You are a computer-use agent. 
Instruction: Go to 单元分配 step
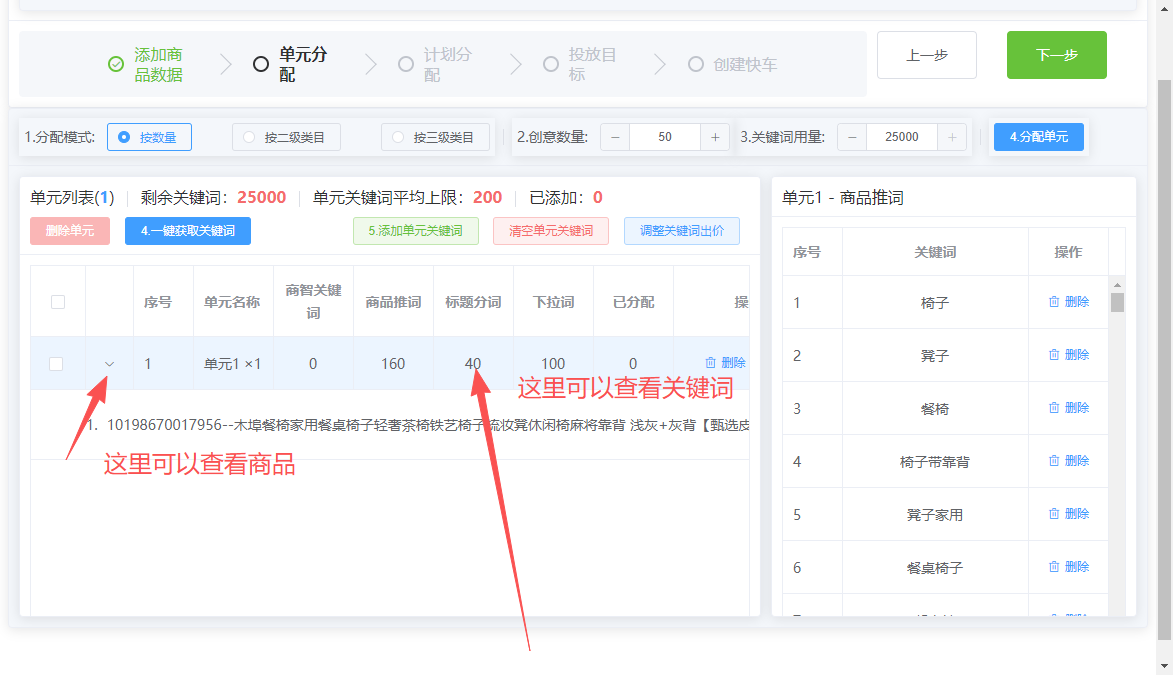click(290, 64)
